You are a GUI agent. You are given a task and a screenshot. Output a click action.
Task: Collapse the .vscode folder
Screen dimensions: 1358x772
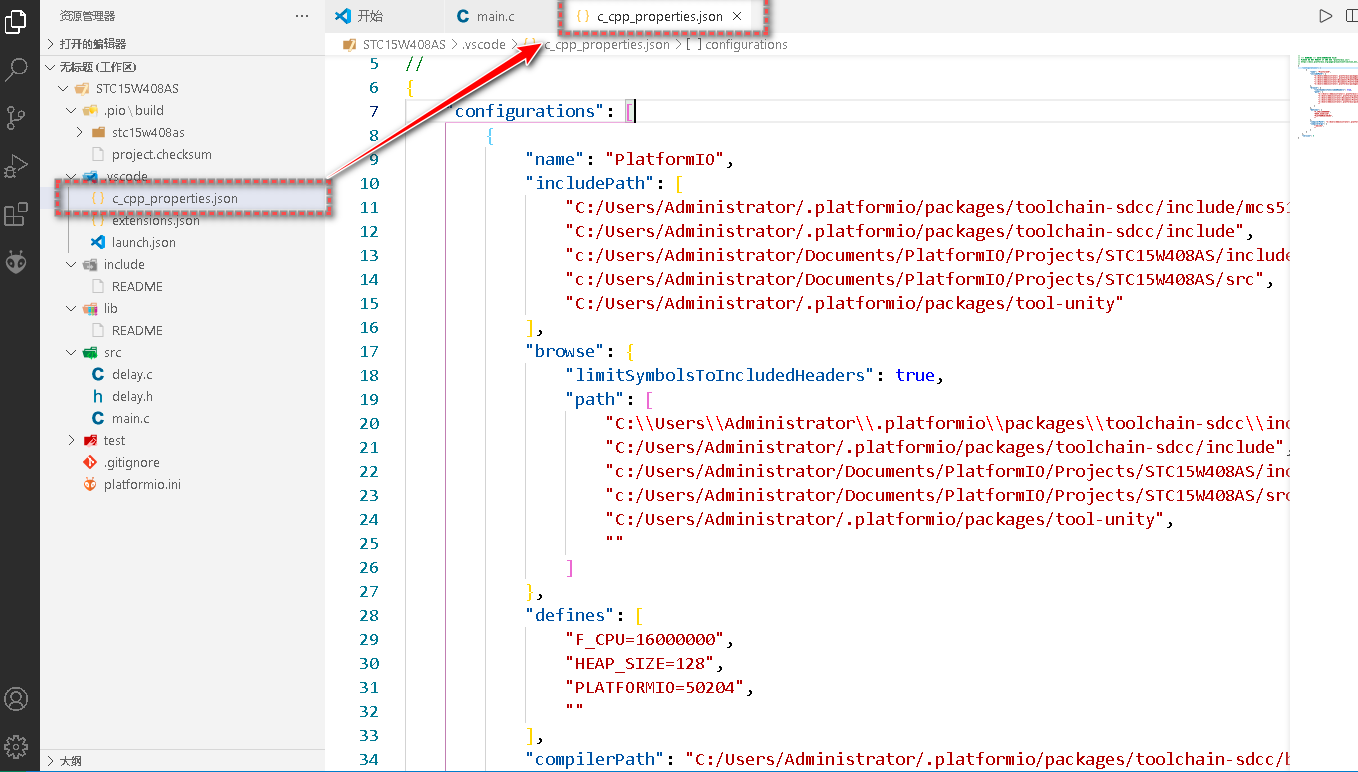click(x=182, y=176)
